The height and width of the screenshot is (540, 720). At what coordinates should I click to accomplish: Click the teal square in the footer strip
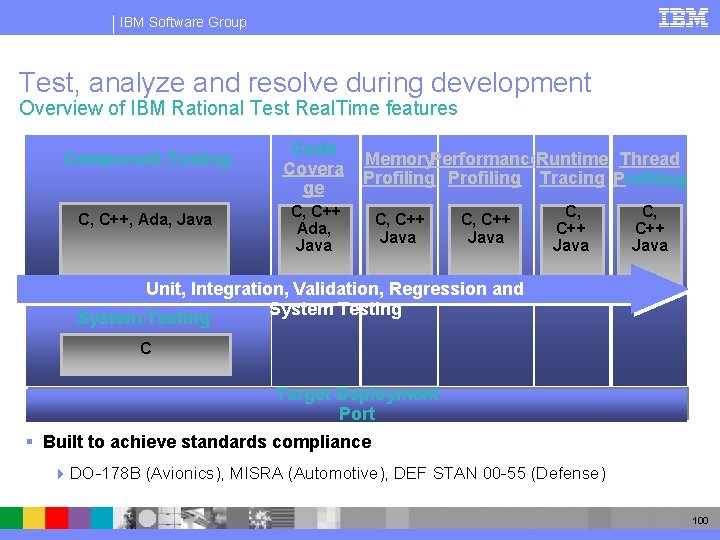(x=101, y=518)
